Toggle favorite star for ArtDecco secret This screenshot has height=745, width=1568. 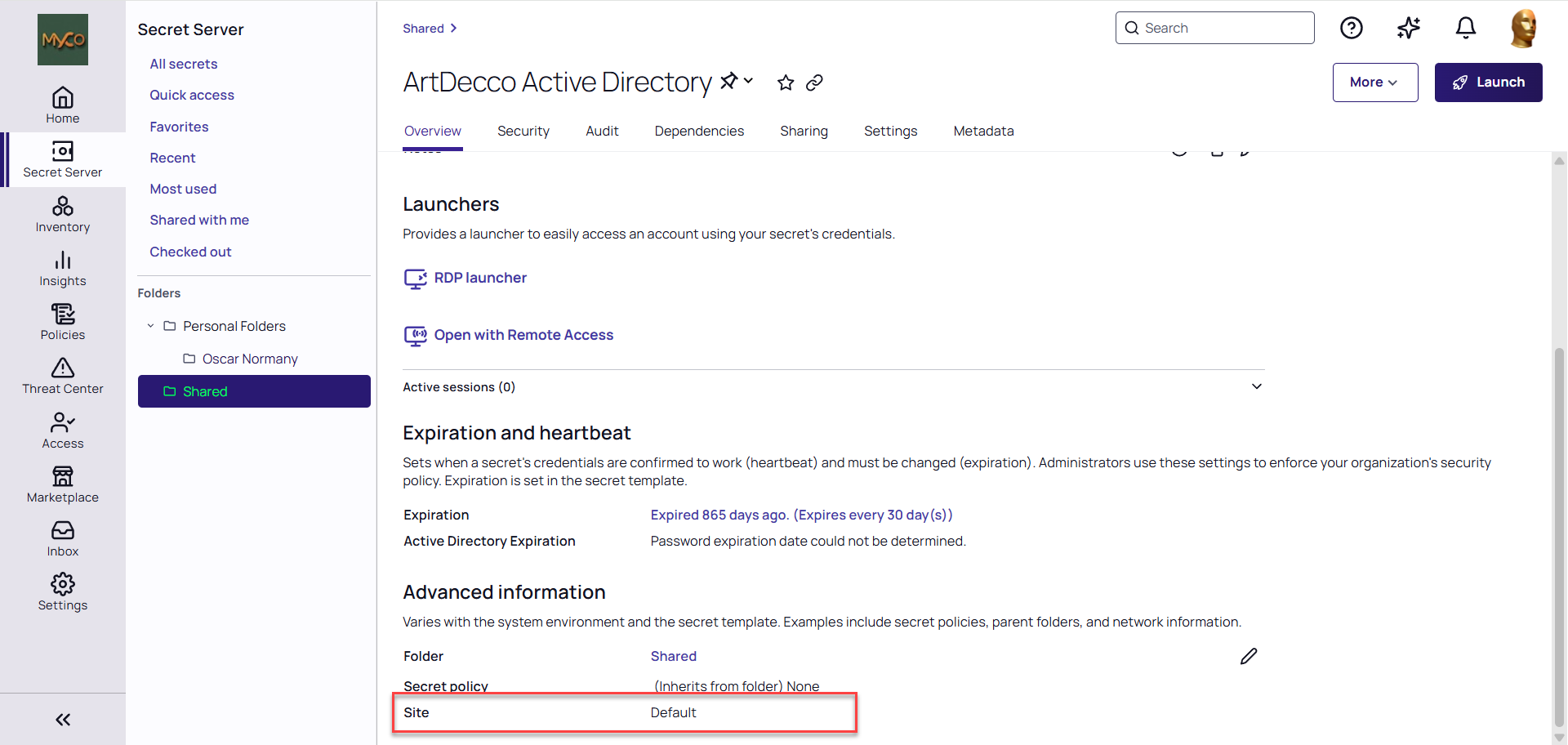(786, 83)
